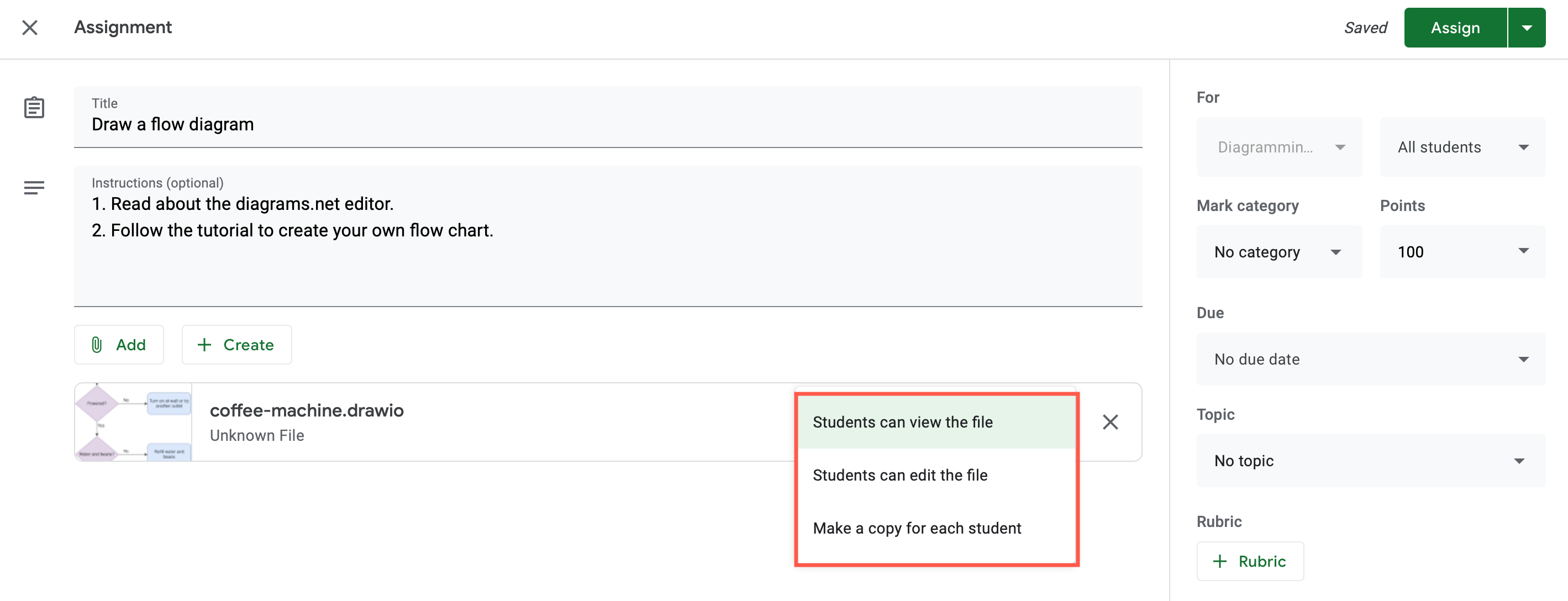Select Make a copy for each student
Screen dimensions: 1568x601
coord(917,528)
